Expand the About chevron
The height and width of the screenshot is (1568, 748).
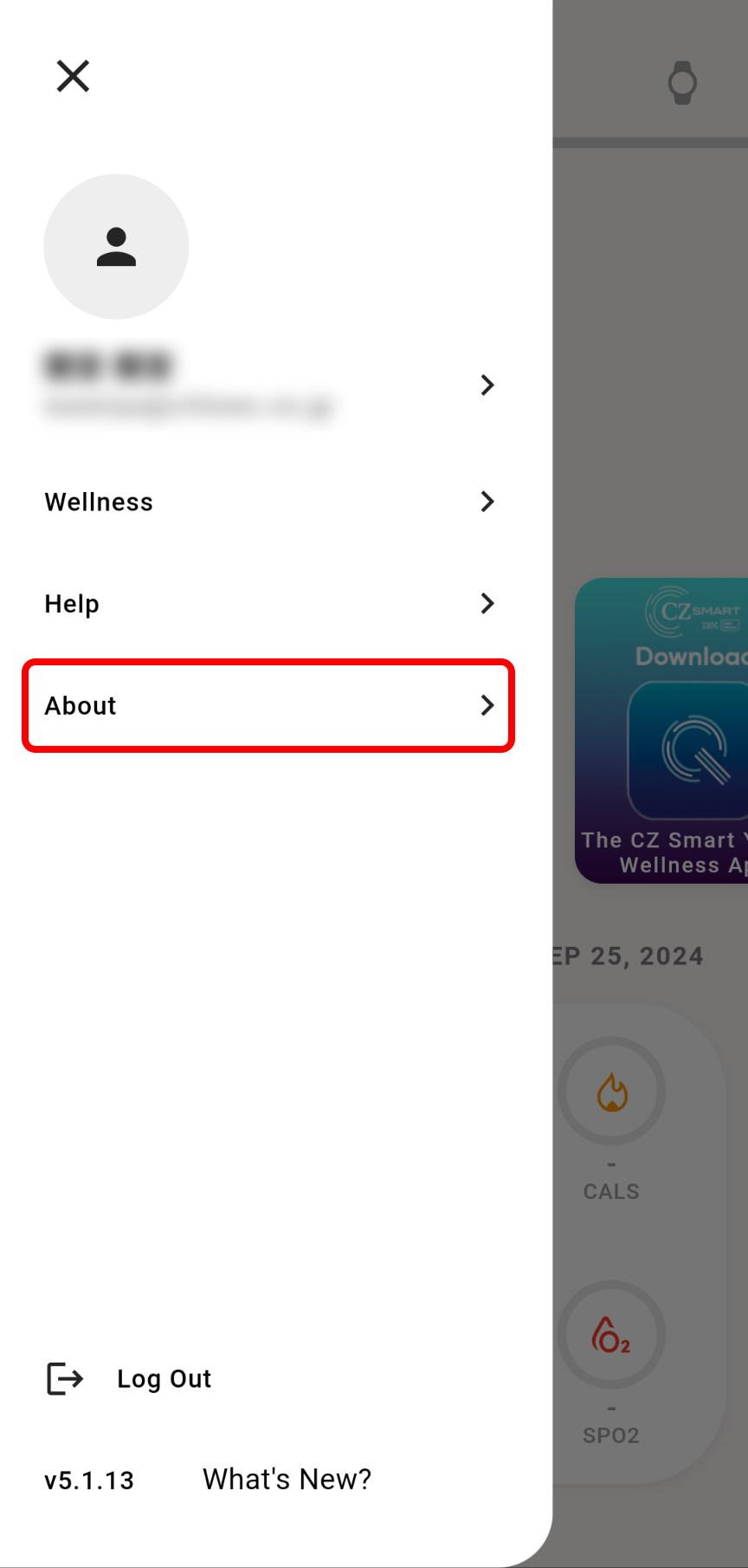(x=487, y=705)
